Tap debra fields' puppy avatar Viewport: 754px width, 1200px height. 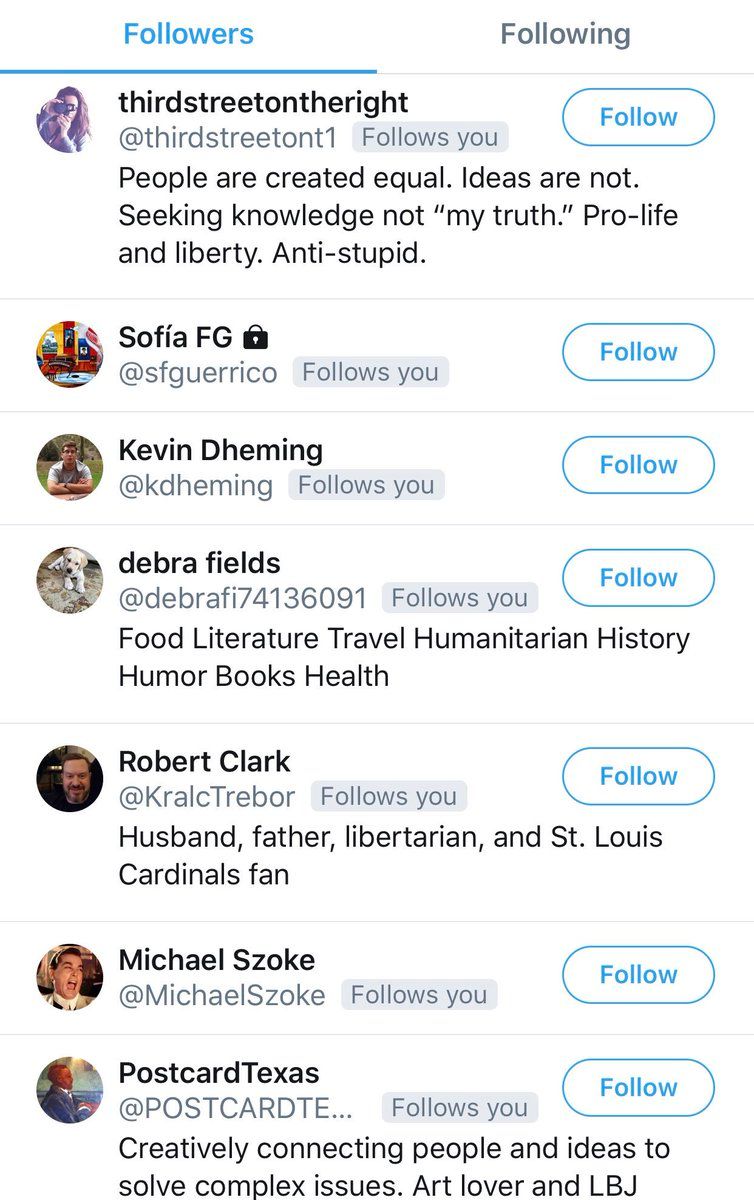coord(70,580)
